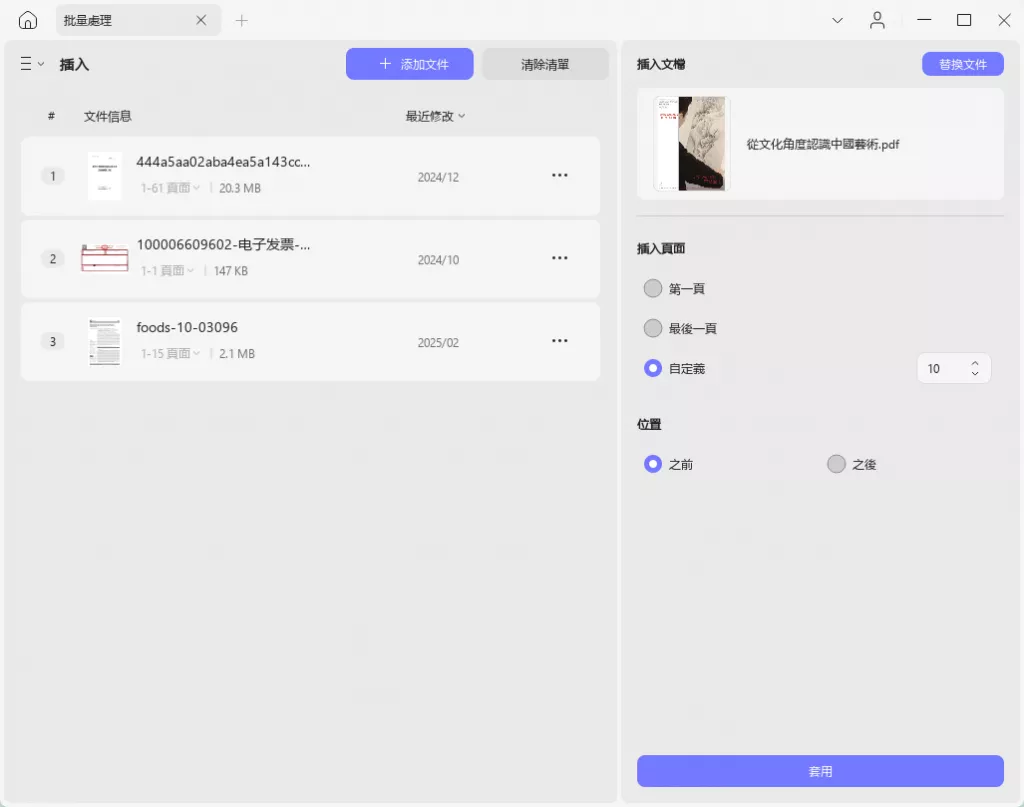Click row number 2 badge
Screen dimensions: 1024x807
pyautogui.click(x=53, y=259)
